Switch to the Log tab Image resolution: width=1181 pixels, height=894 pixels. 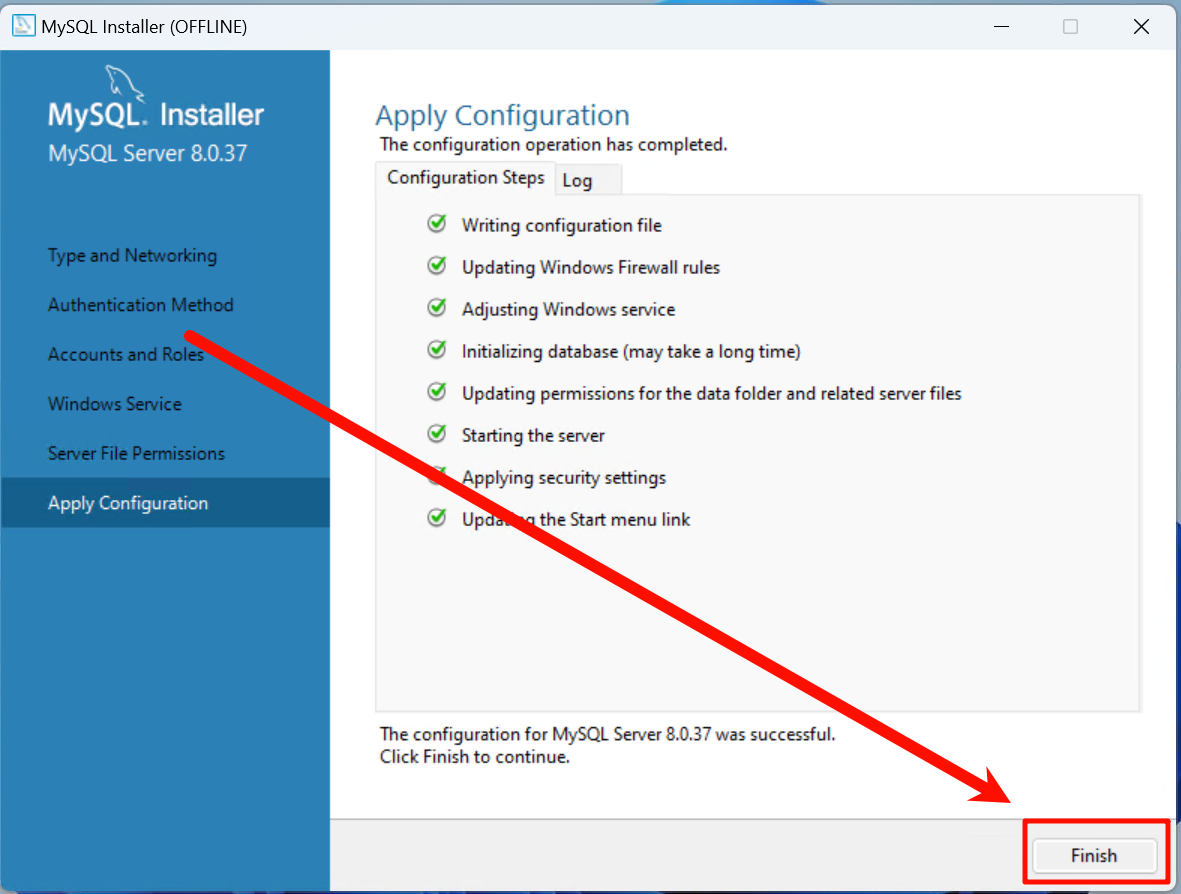(x=588, y=180)
